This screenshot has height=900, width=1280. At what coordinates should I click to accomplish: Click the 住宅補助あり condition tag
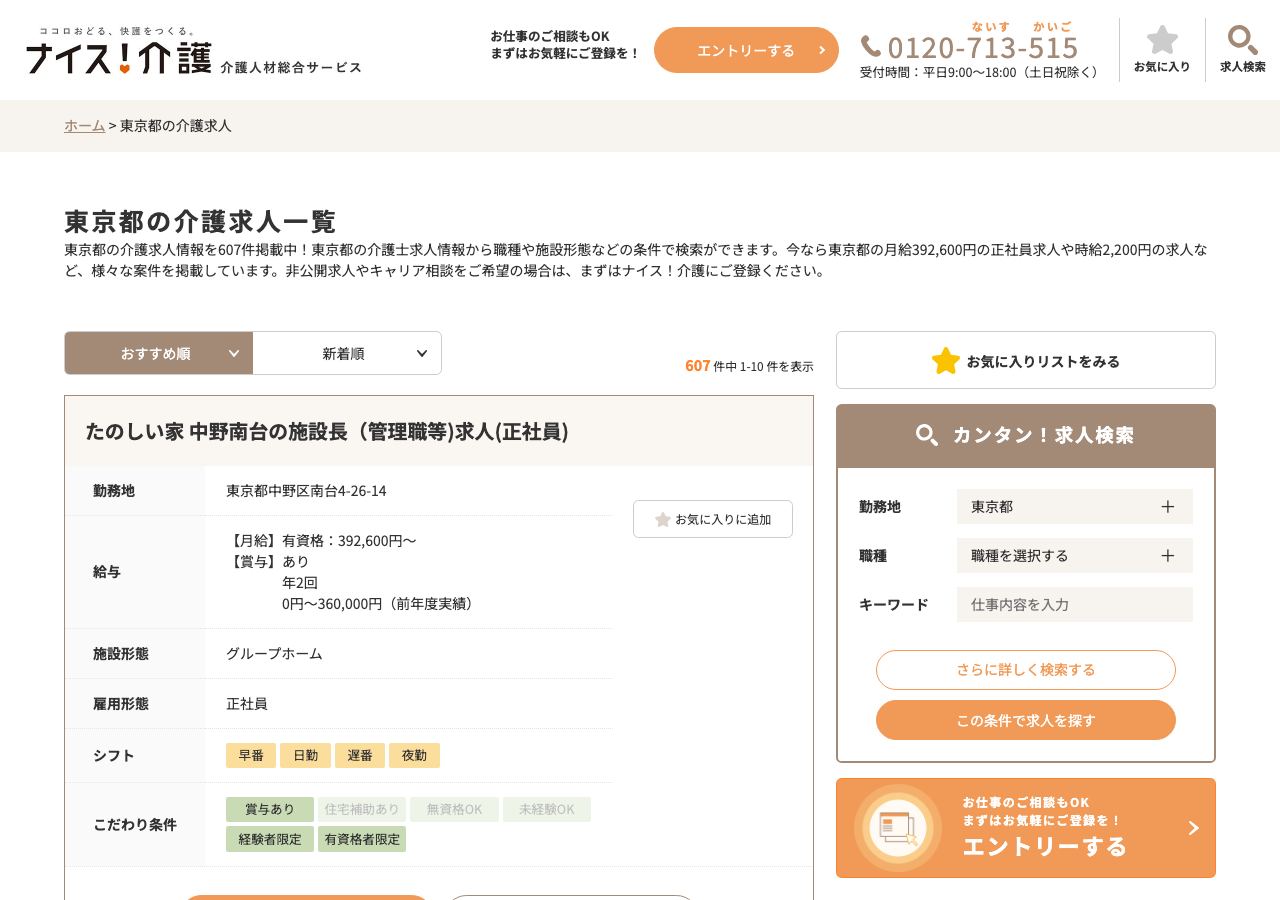pos(362,809)
